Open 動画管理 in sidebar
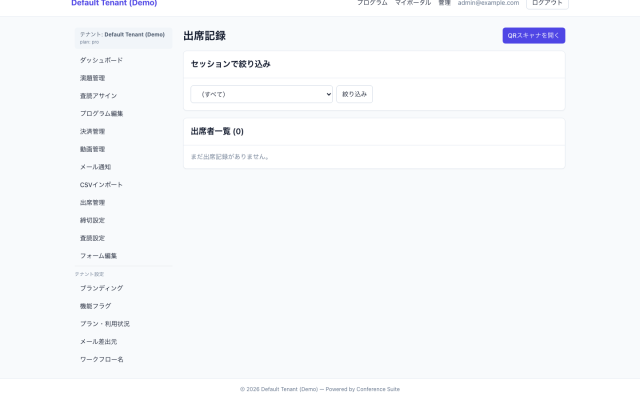 (123, 149)
